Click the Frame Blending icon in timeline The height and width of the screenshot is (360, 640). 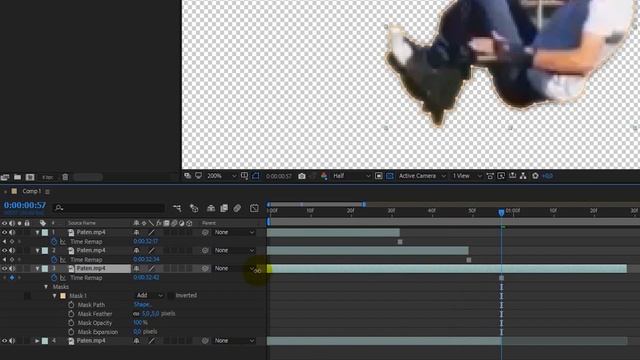point(224,208)
